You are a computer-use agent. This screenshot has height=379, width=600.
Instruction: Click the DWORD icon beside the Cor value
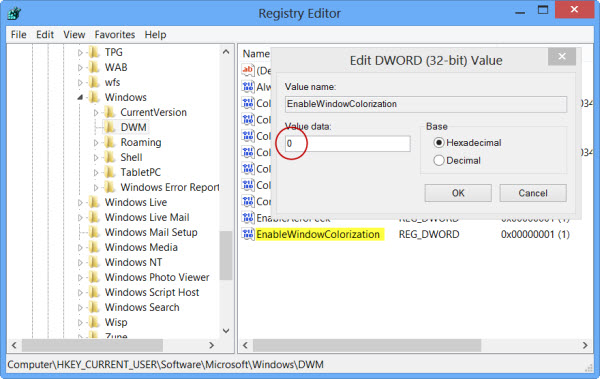(248, 201)
